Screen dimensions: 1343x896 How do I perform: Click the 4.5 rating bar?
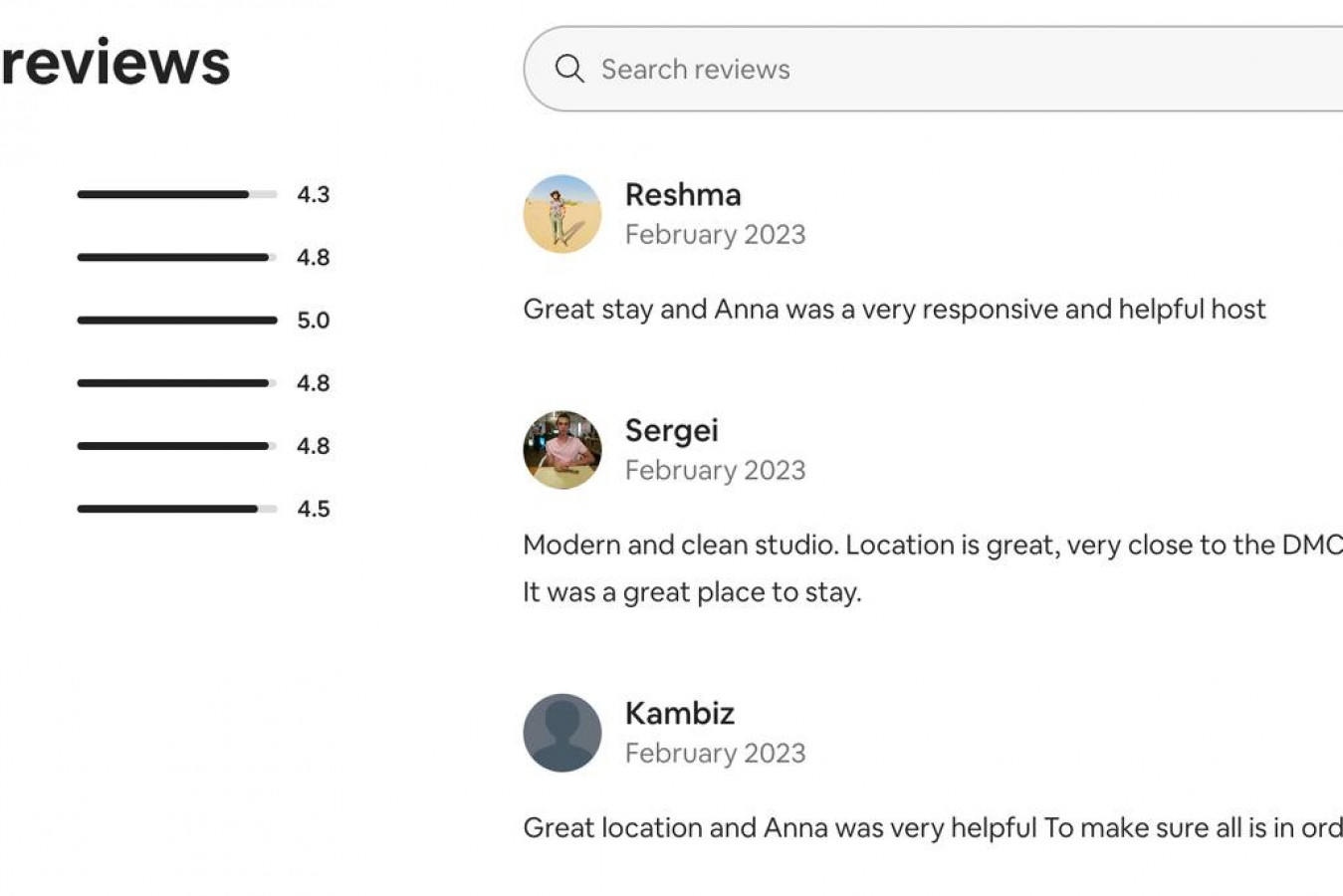point(176,509)
